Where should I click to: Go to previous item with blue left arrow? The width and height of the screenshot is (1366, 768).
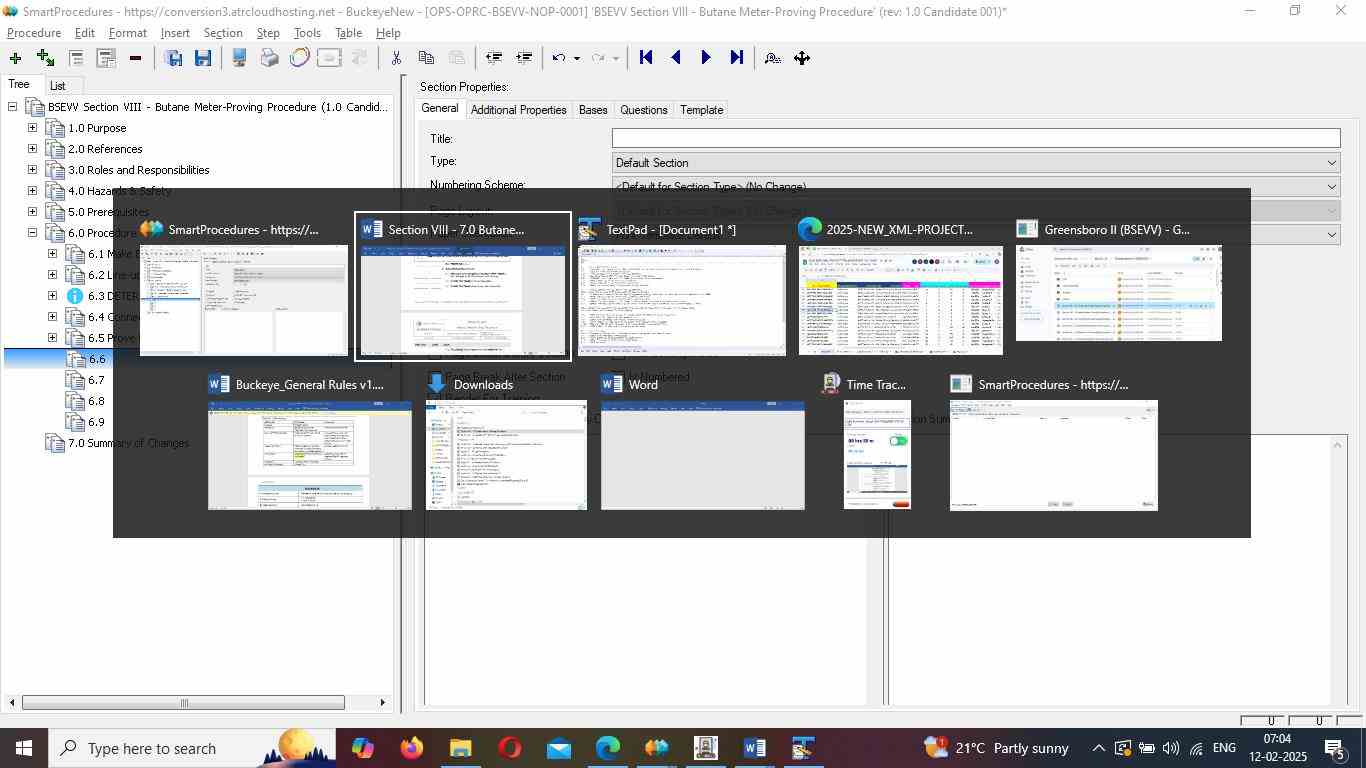(x=676, y=58)
